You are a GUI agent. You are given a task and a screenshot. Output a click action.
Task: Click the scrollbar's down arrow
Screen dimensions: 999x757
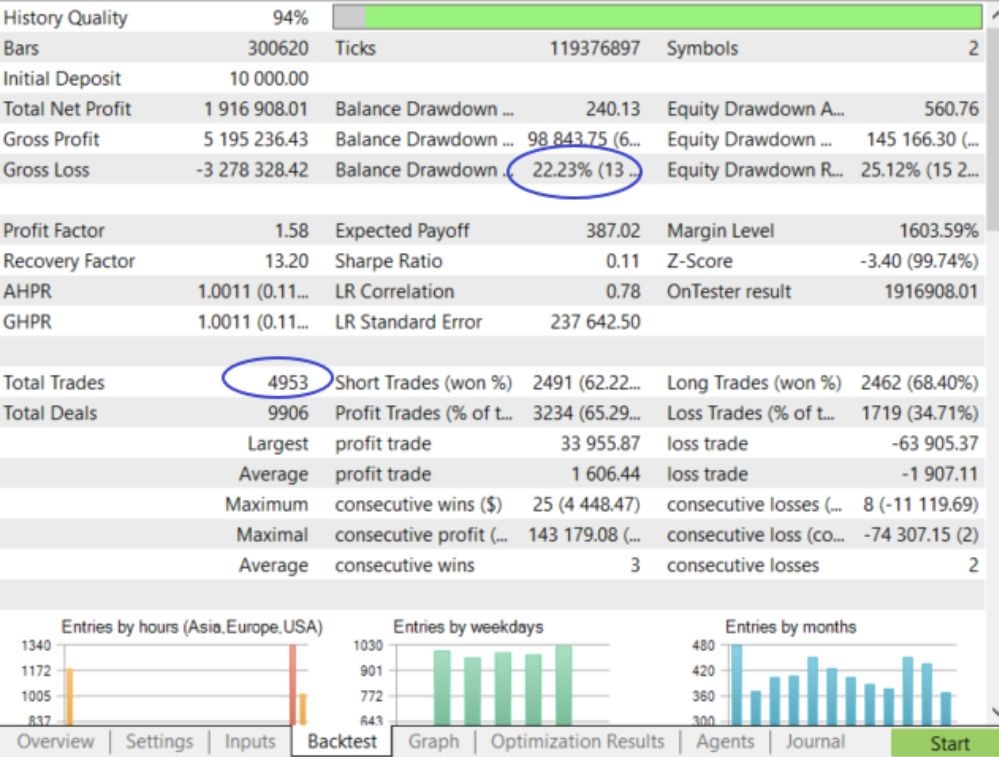click(994, 712)
